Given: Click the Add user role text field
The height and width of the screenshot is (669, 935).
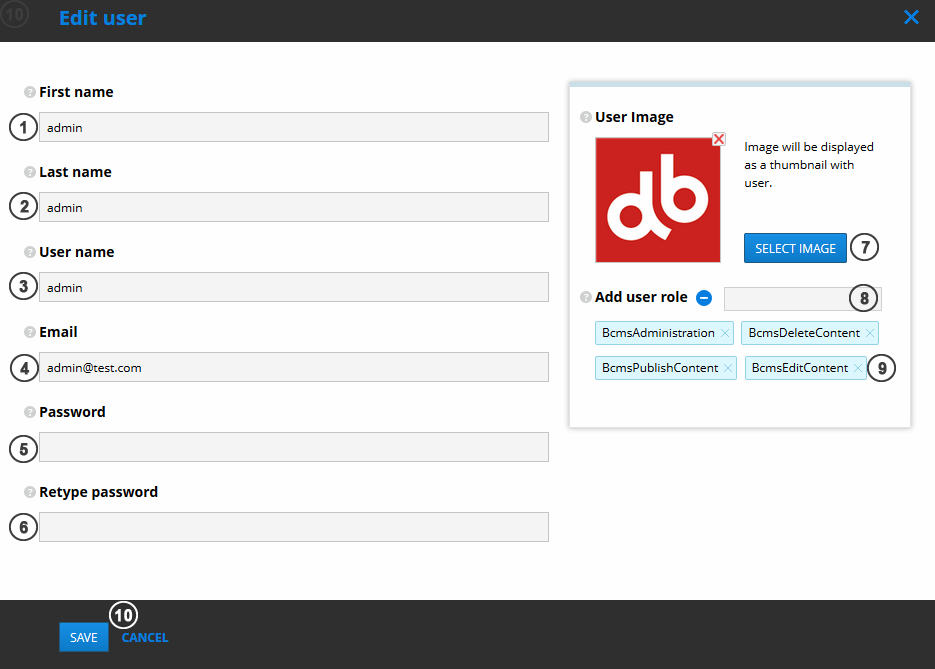Looking at the screenshot, I should [786, 298].
